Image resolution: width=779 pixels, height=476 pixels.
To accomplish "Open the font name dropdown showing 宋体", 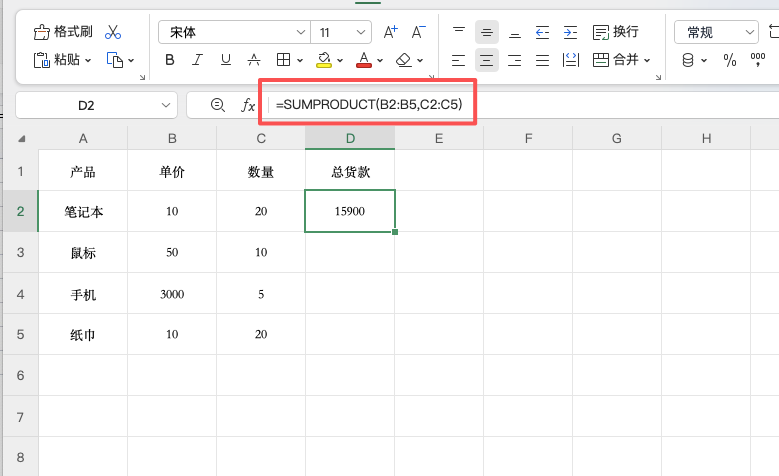I will [x=231, y=32].
